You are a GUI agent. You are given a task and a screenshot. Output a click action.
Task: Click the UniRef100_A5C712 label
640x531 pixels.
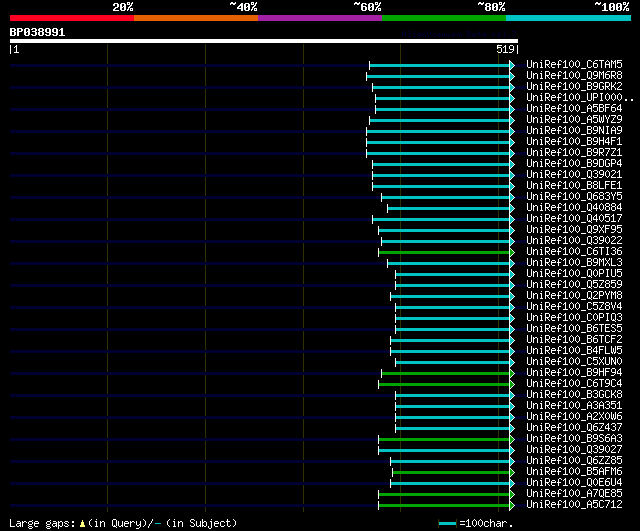(x=574, y=505)
